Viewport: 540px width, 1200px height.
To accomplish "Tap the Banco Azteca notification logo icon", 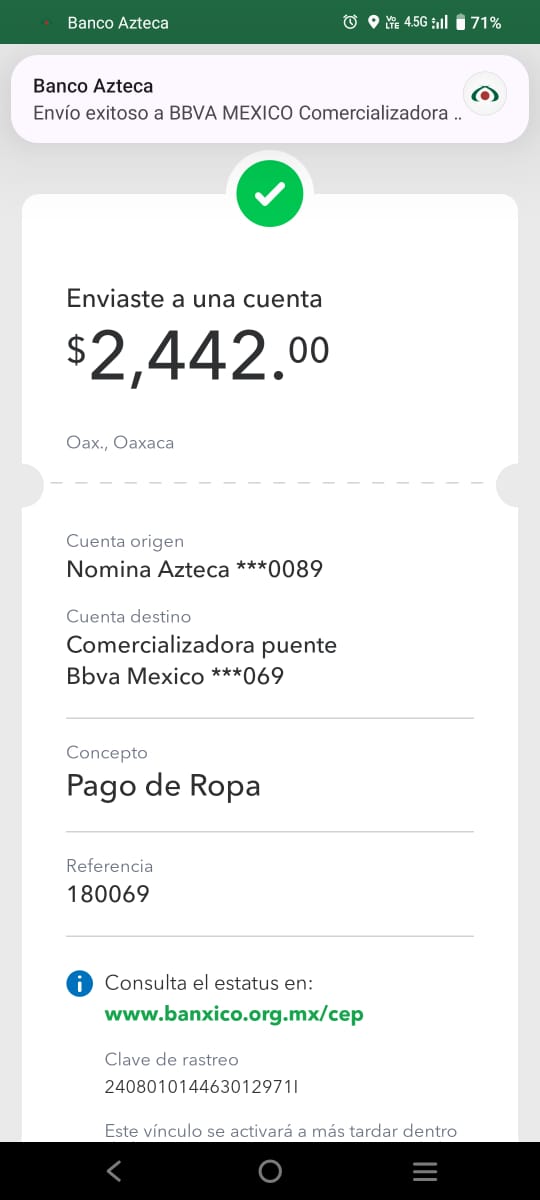I will [x=485, y=95].
